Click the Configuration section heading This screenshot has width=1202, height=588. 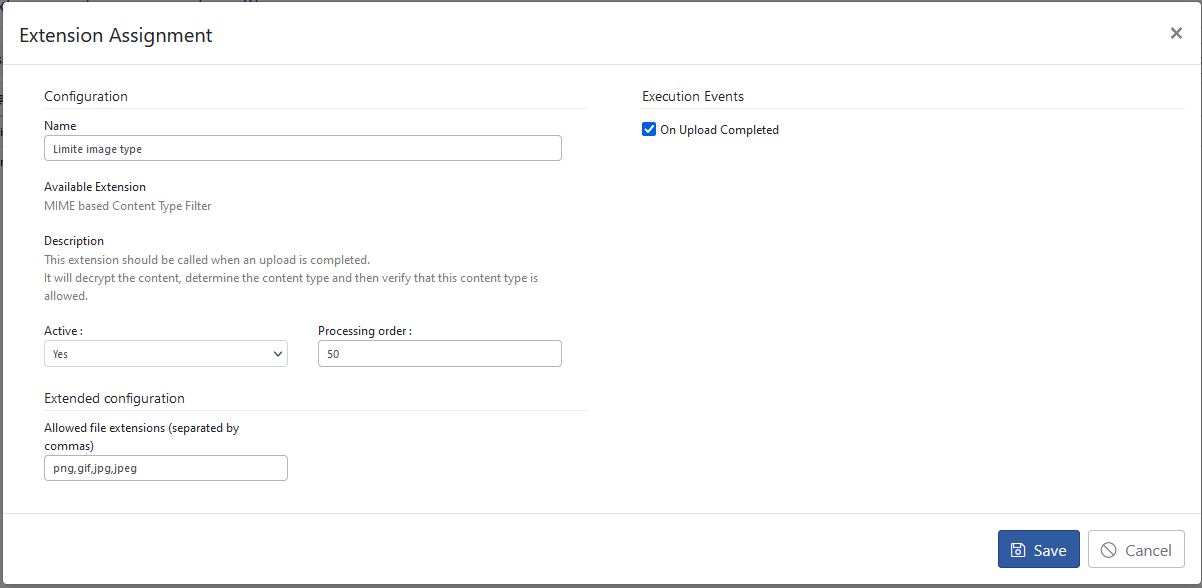tap(86, 96)
